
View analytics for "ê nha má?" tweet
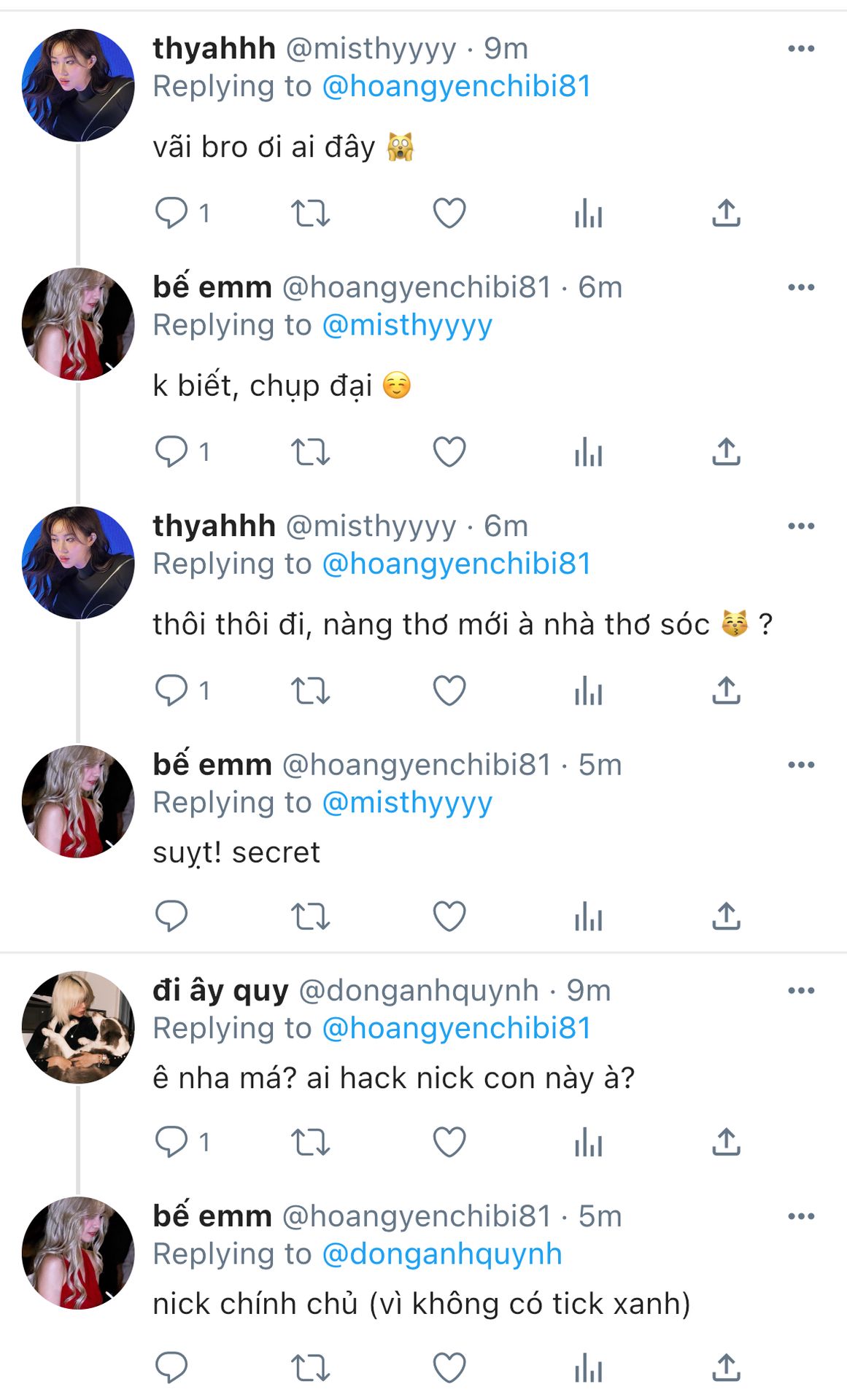point(588,1143)
